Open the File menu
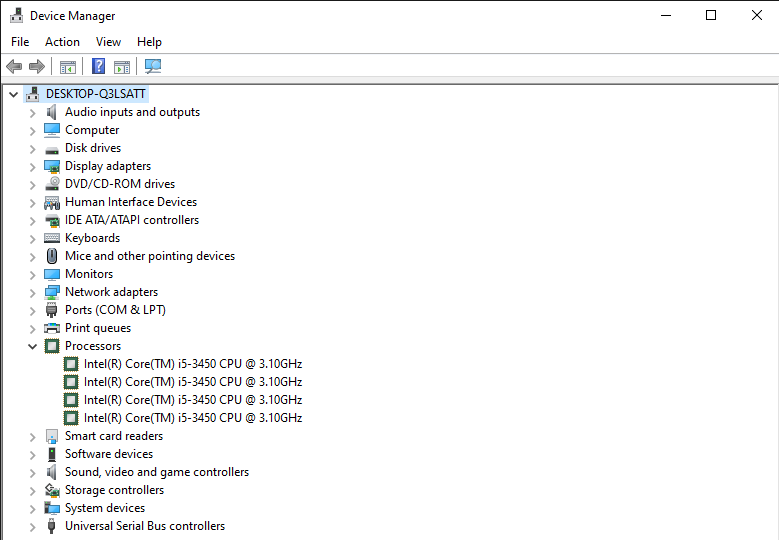Screen dimensions: 779x540 pyautogui.click(x=20, y=42)
